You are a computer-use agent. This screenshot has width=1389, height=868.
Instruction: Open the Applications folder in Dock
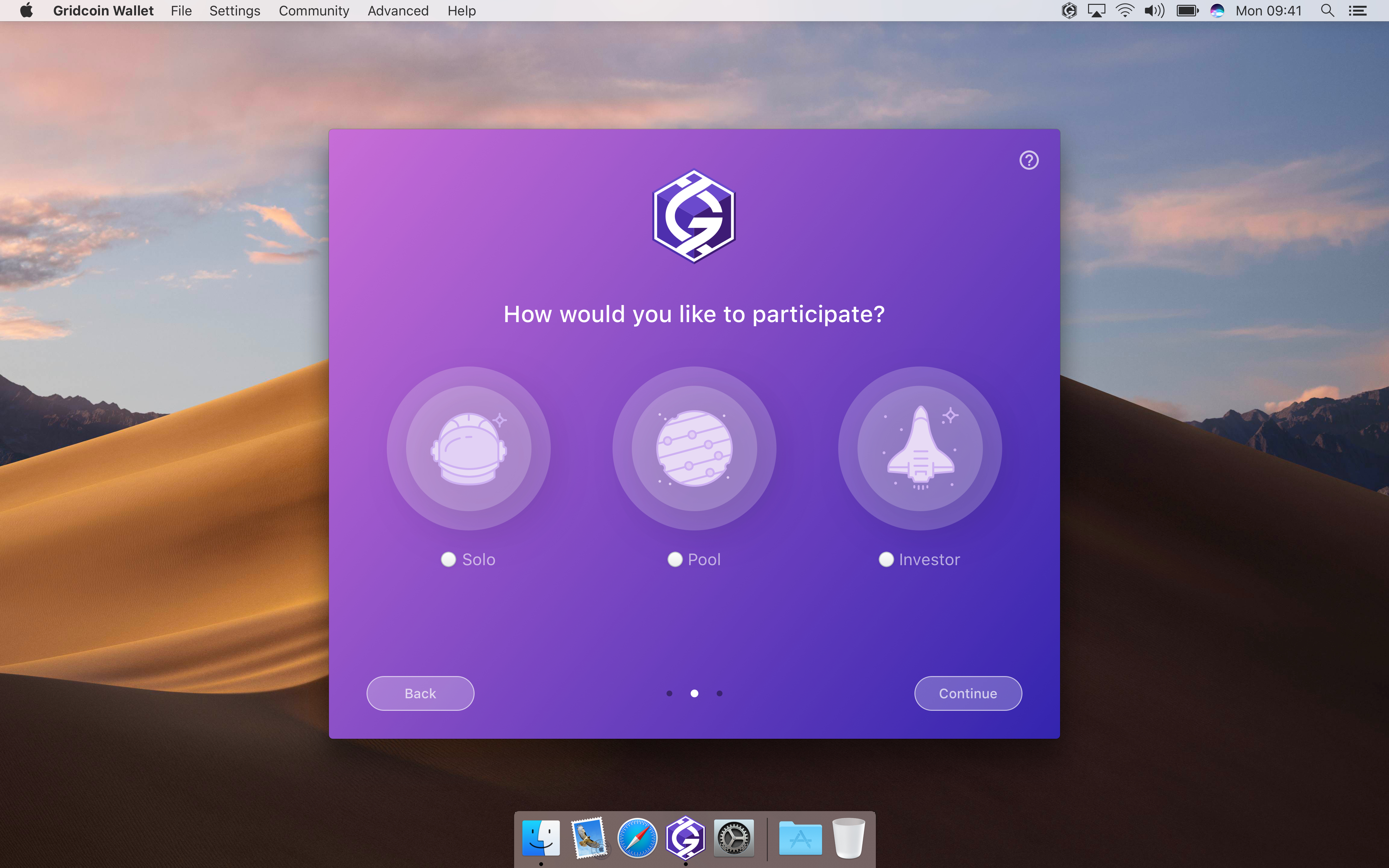pos(800,838)
